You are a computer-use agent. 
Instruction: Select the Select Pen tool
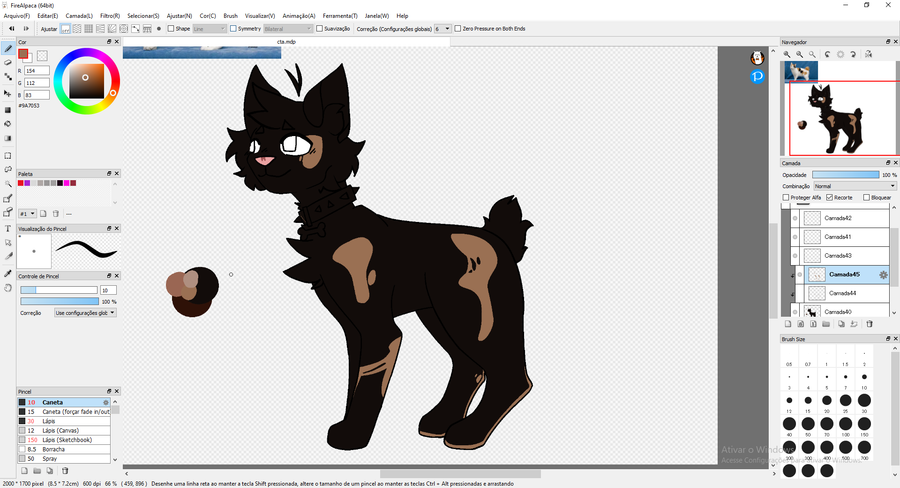[7, 199]
